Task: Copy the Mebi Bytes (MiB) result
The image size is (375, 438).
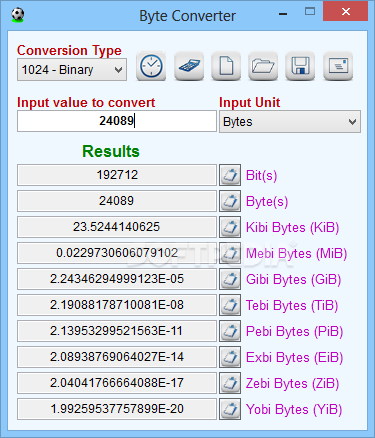Action: tap(230, 253)
